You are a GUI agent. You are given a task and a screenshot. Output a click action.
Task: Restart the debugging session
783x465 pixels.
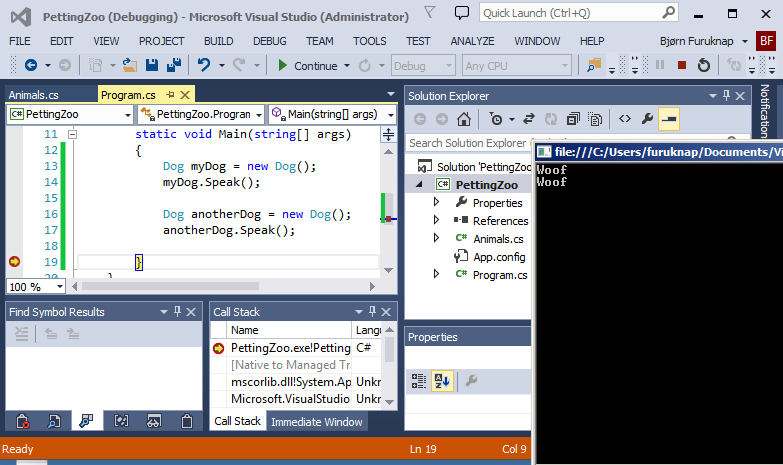point(704,65)
